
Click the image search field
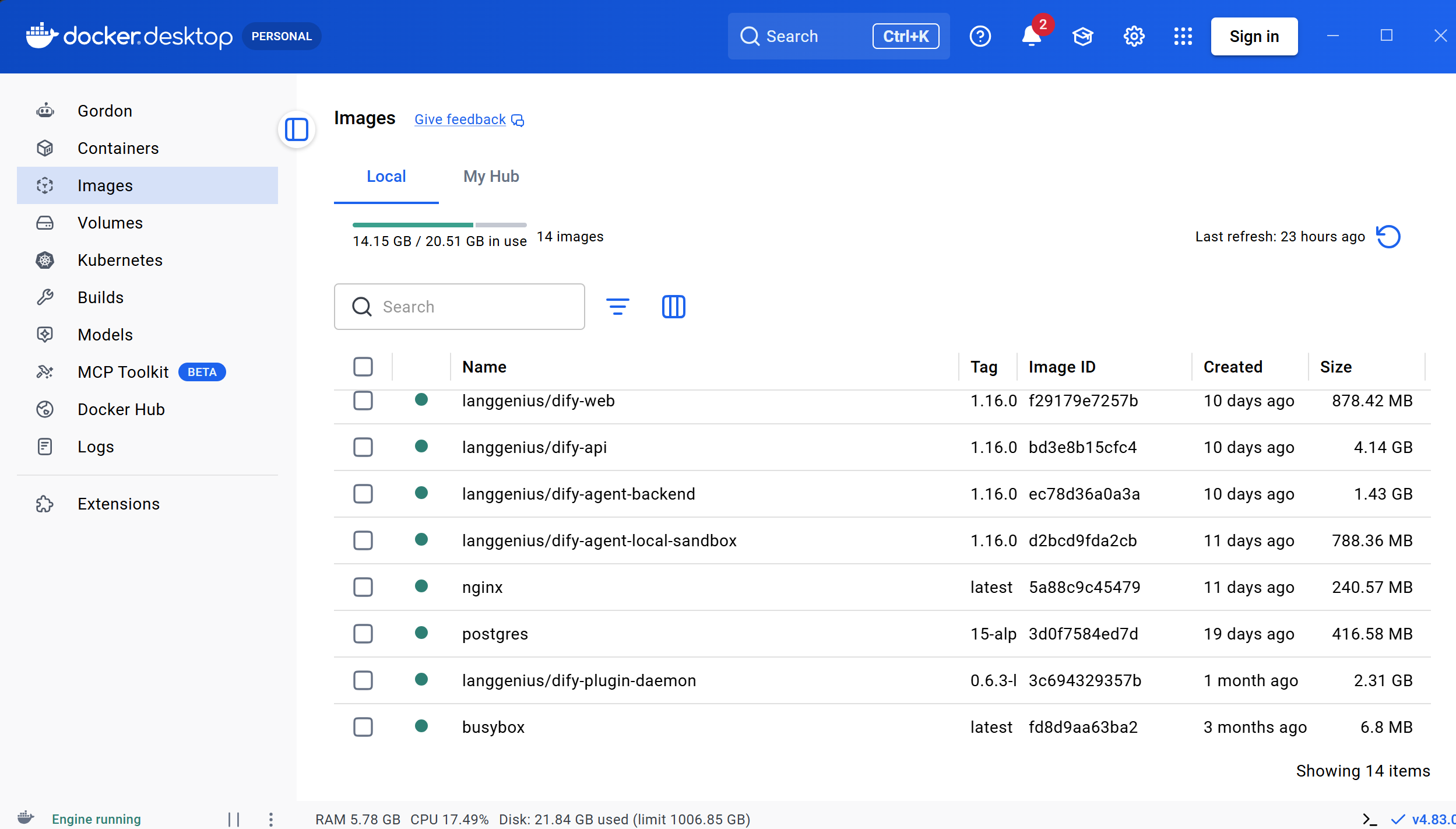[x=459, y=307]
